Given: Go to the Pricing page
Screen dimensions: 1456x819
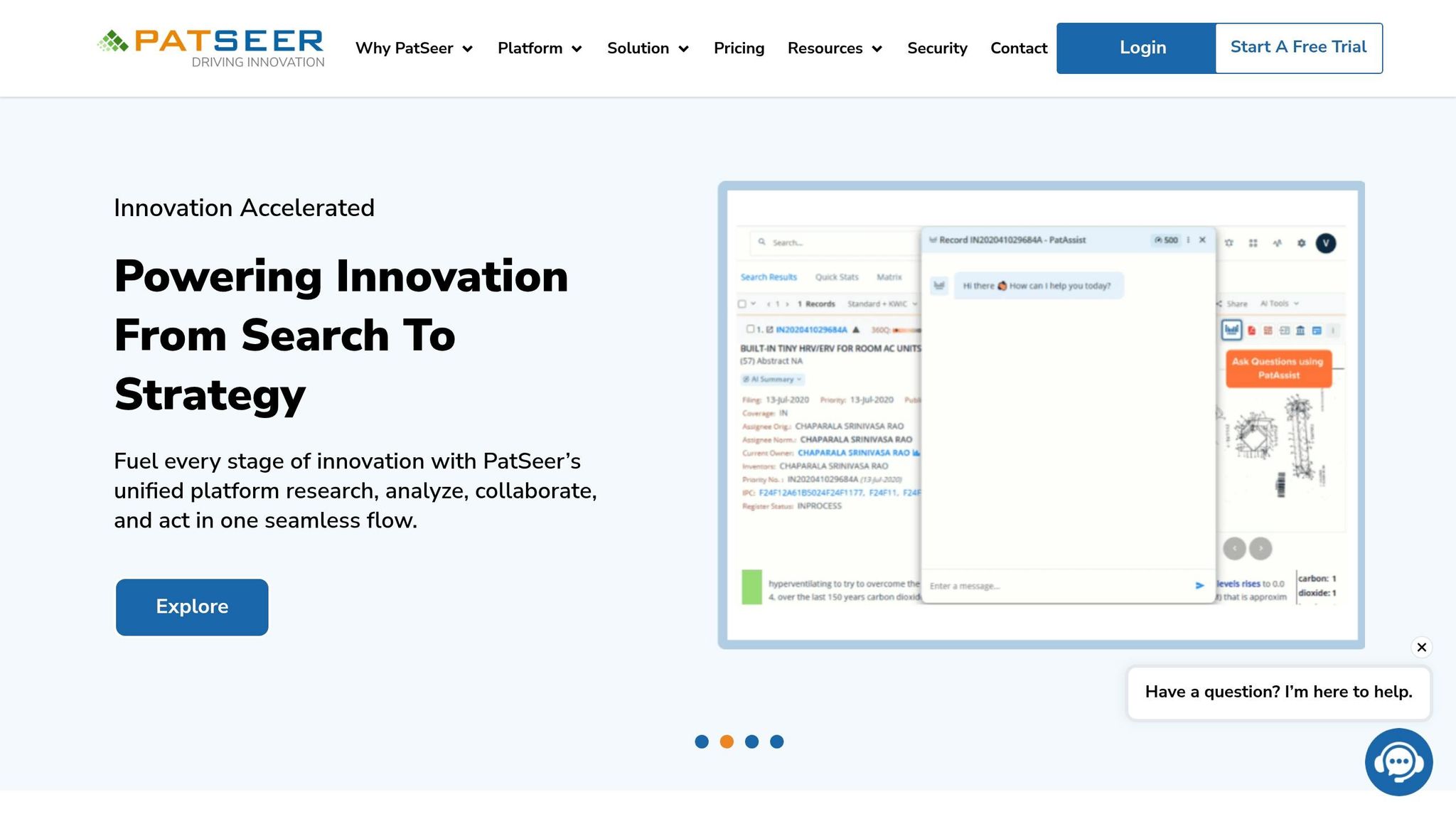Looking at the screenshot, I should point(739,48).
